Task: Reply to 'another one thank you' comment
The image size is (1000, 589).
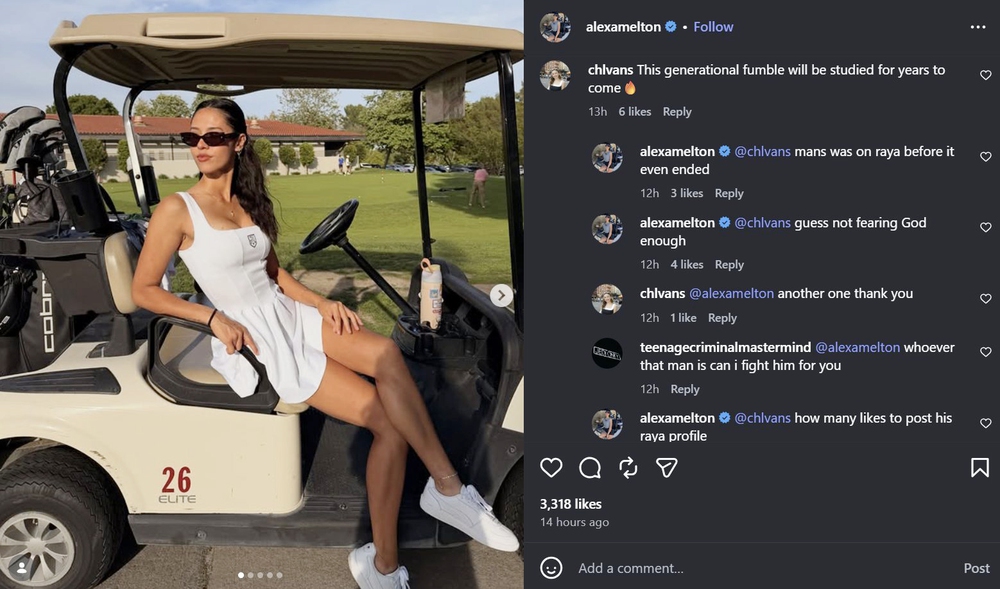Action: tap(722, 317)
